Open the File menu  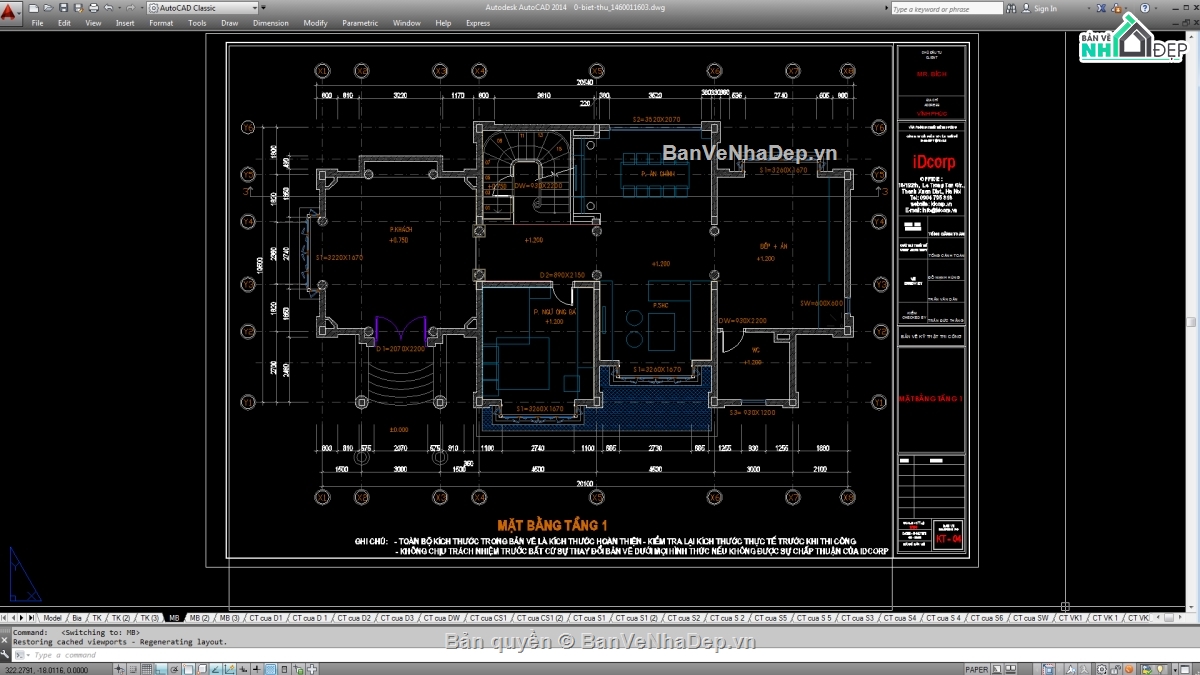(37, 23)
